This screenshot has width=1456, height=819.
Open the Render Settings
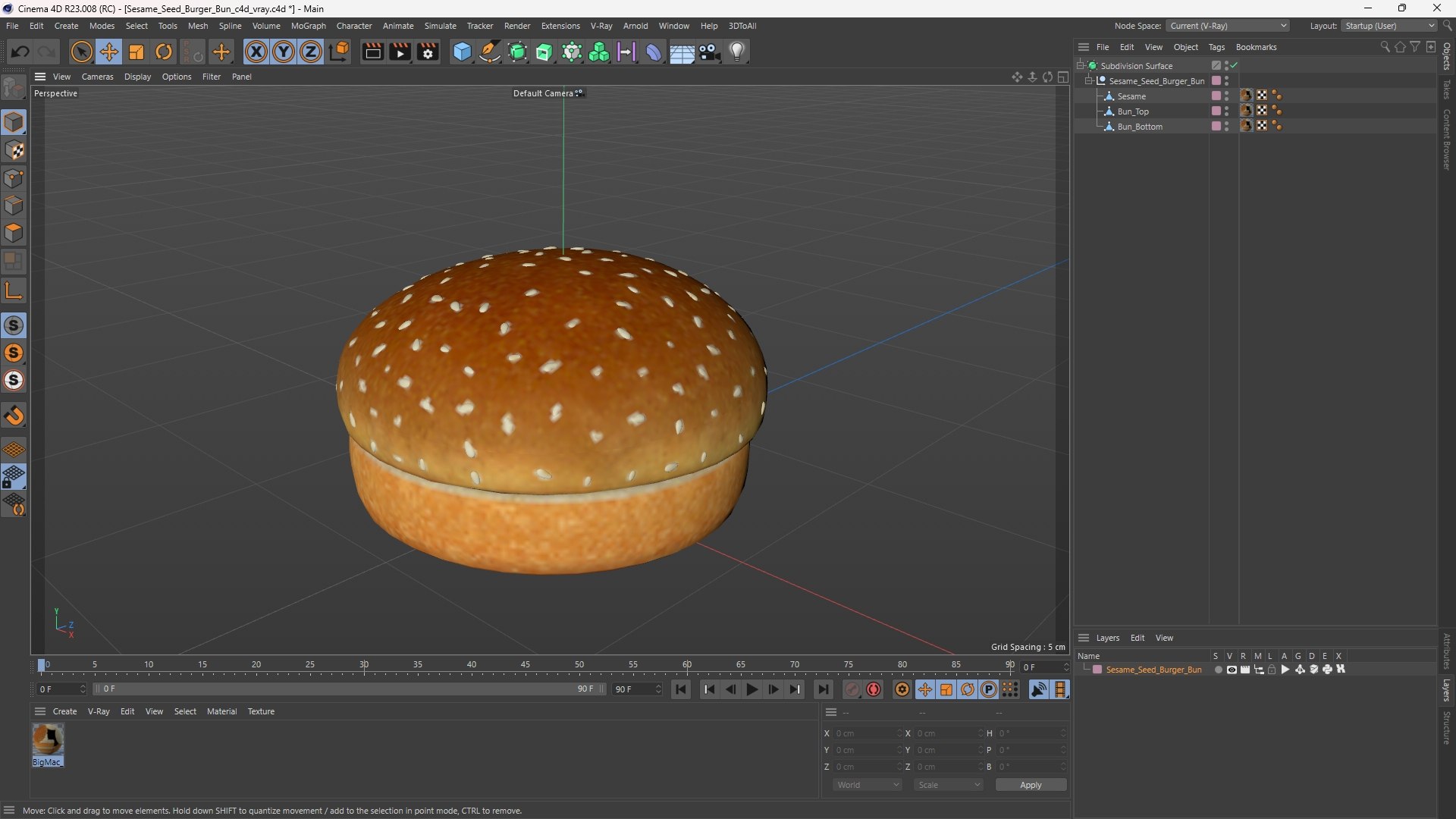tap(428, 52)
